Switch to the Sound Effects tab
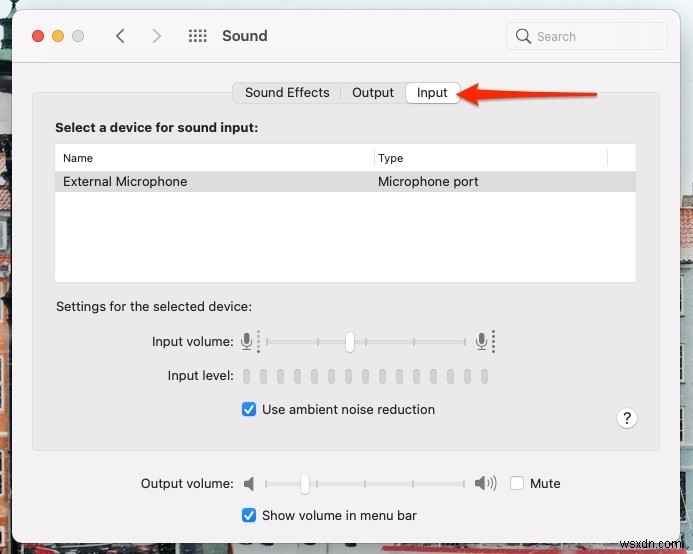Image resolution: width=693 pixels, height=554 pixels. 287,93
